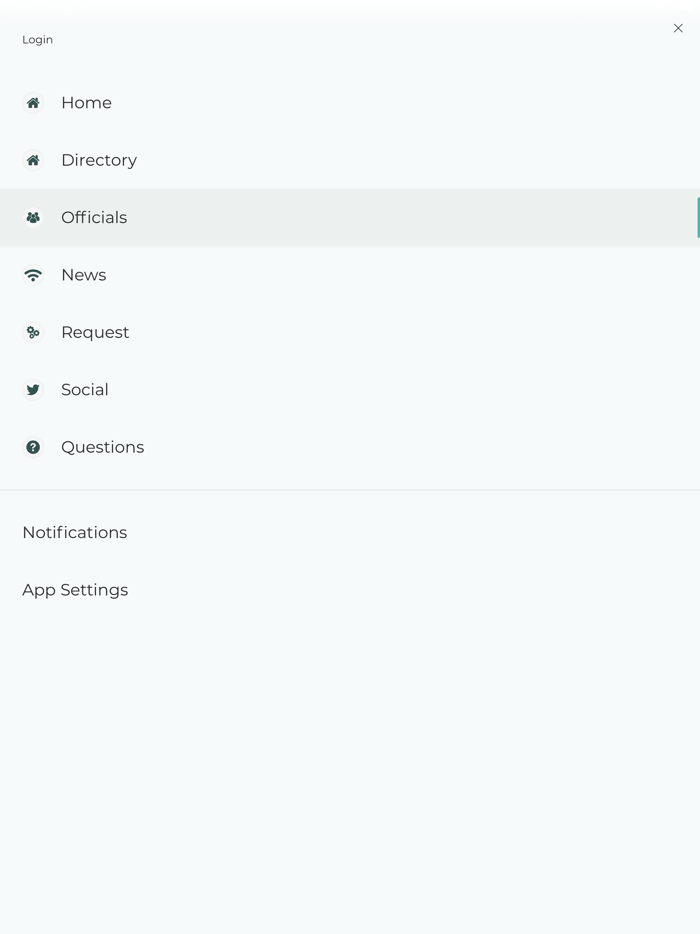The image size is (700, 934).
Task: Click the Questions help circle icon
Action: pos(33,447)
